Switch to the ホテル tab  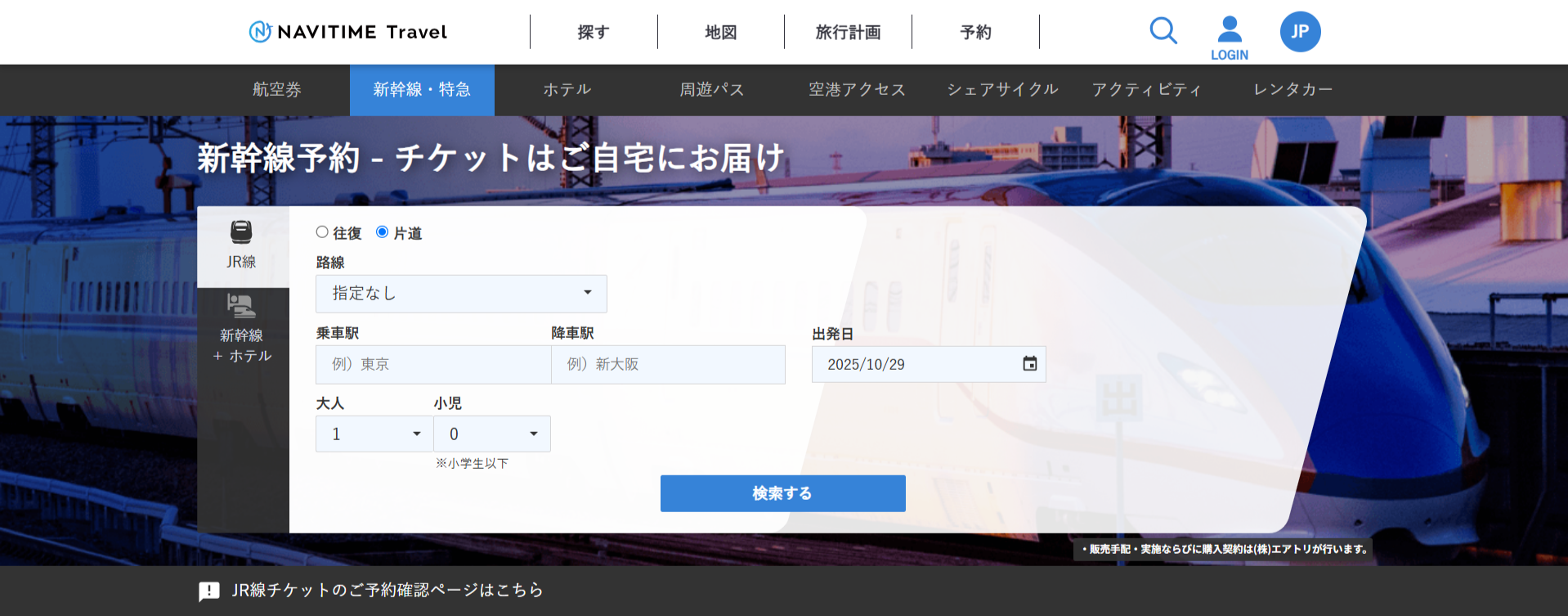click(x=567, y=90)
